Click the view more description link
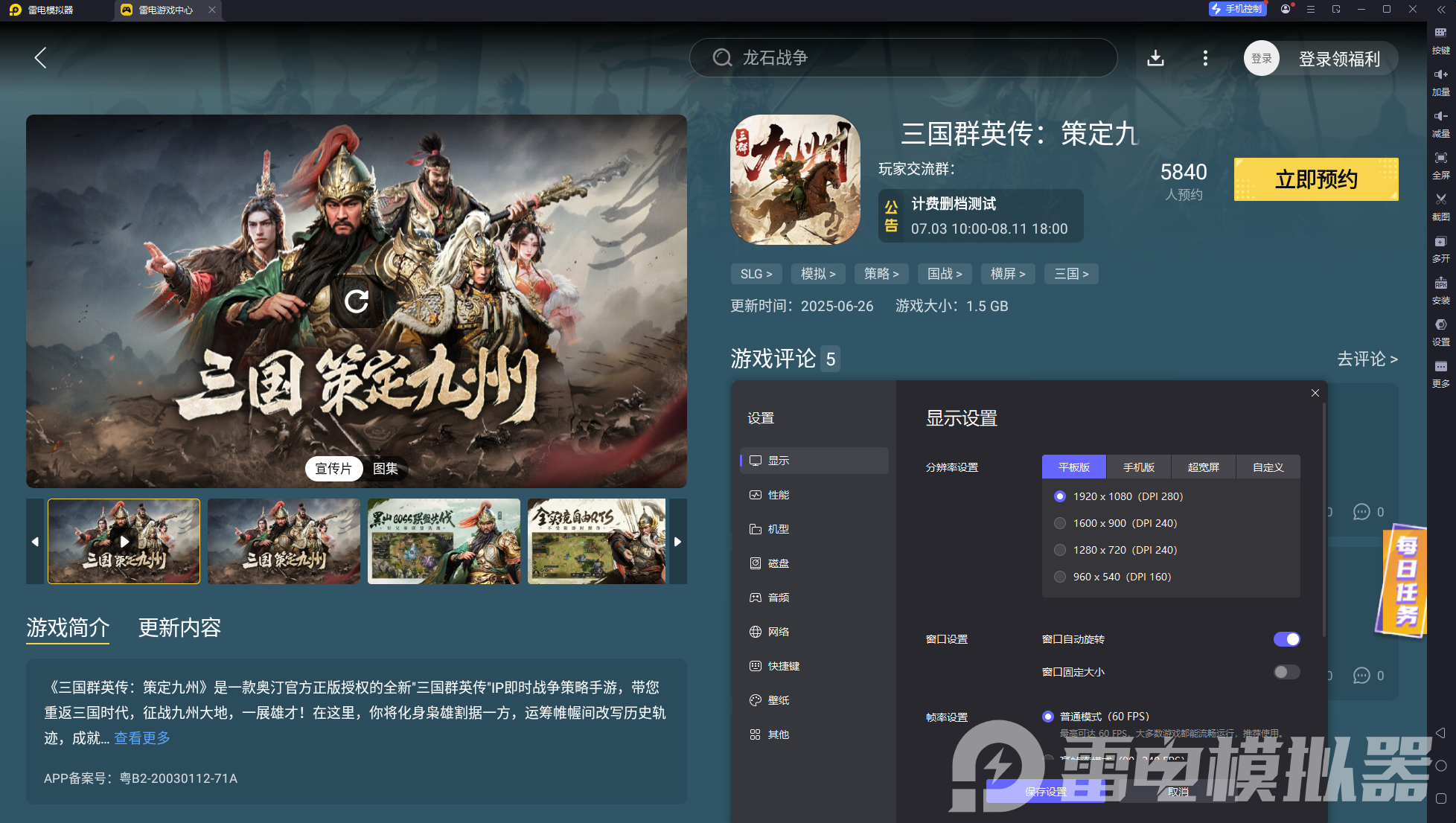 point(142,738)
